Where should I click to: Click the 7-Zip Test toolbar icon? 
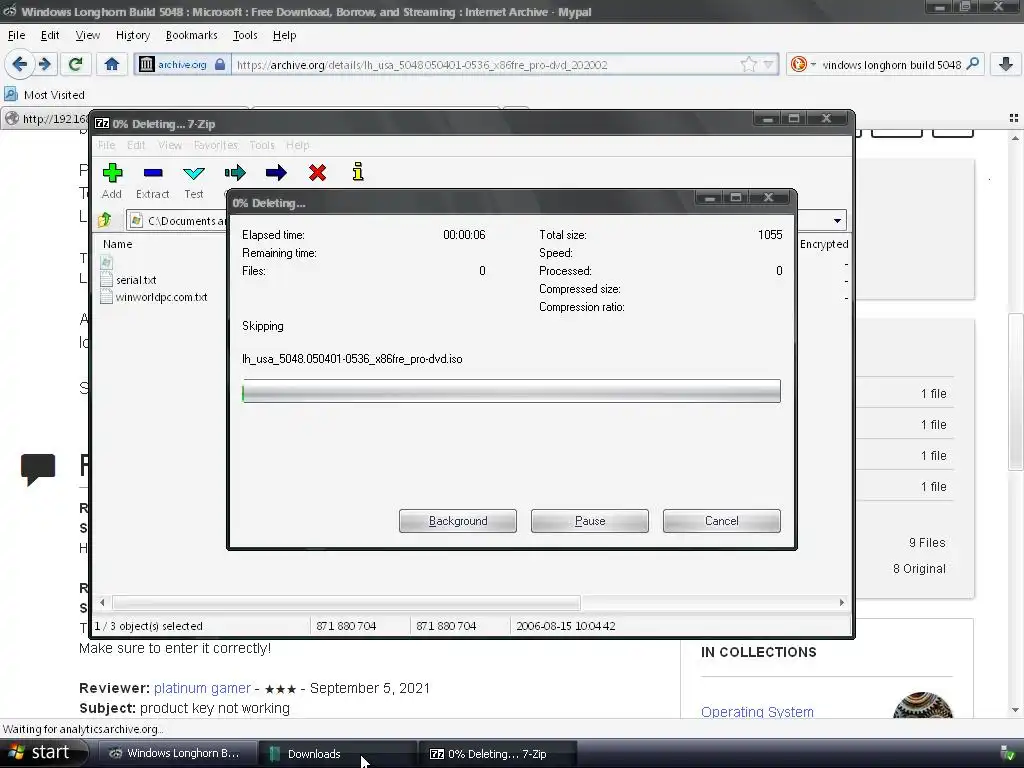pos(194,173)
